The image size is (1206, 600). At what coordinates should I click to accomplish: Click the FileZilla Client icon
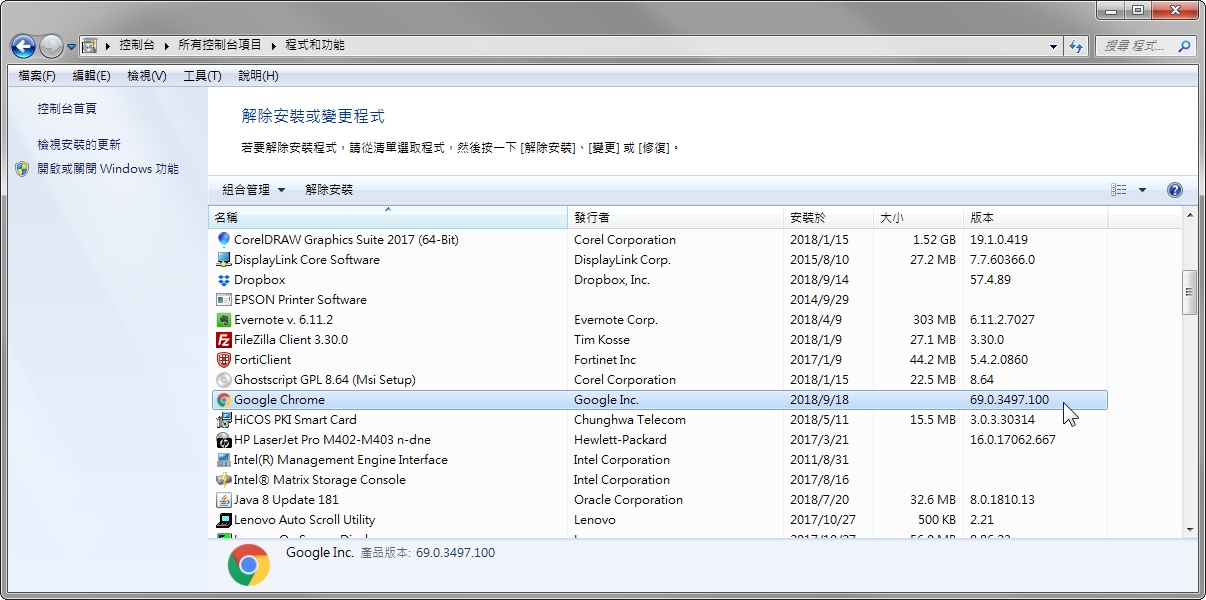224,340
